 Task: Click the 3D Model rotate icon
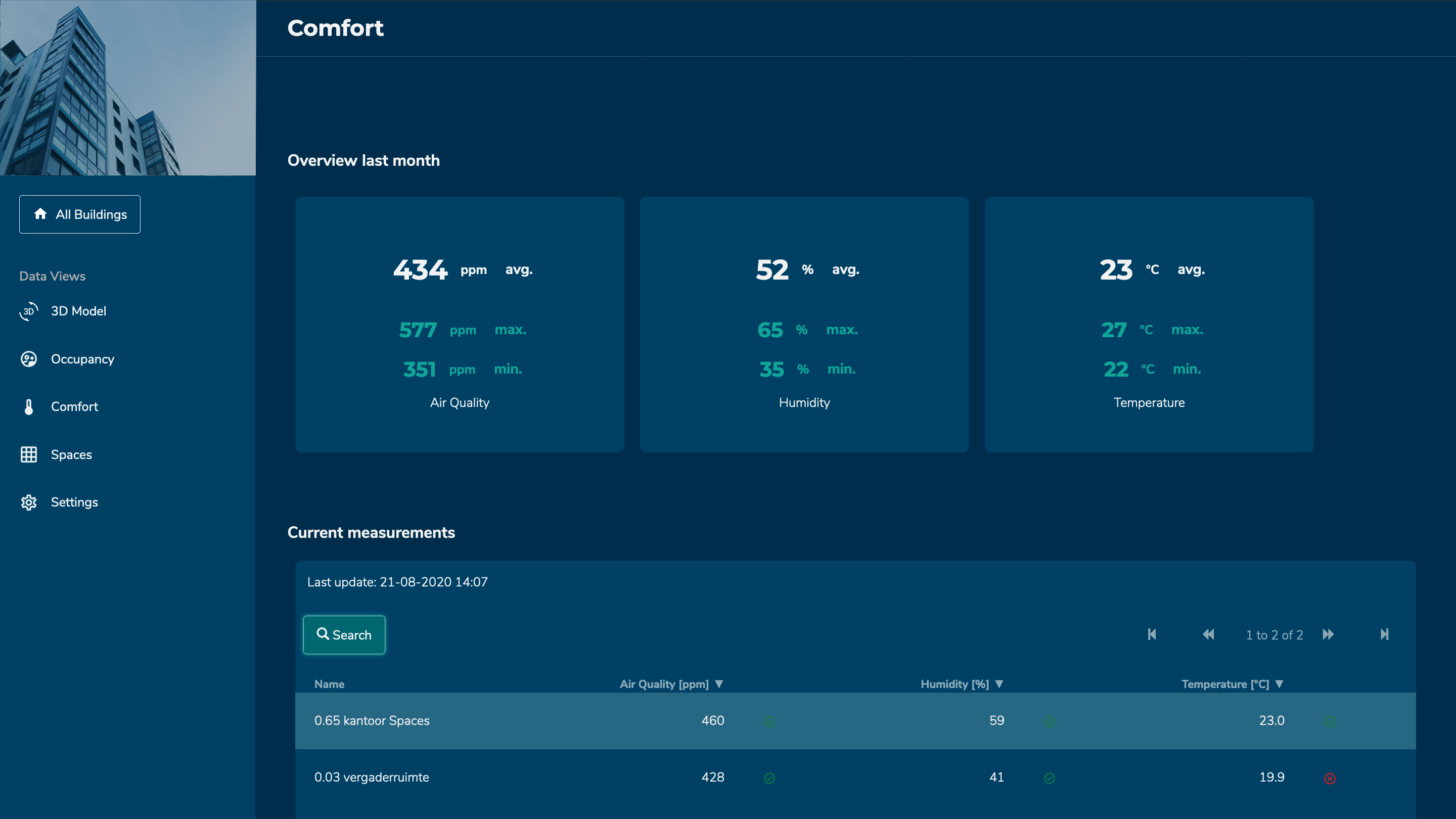[29, 311]
